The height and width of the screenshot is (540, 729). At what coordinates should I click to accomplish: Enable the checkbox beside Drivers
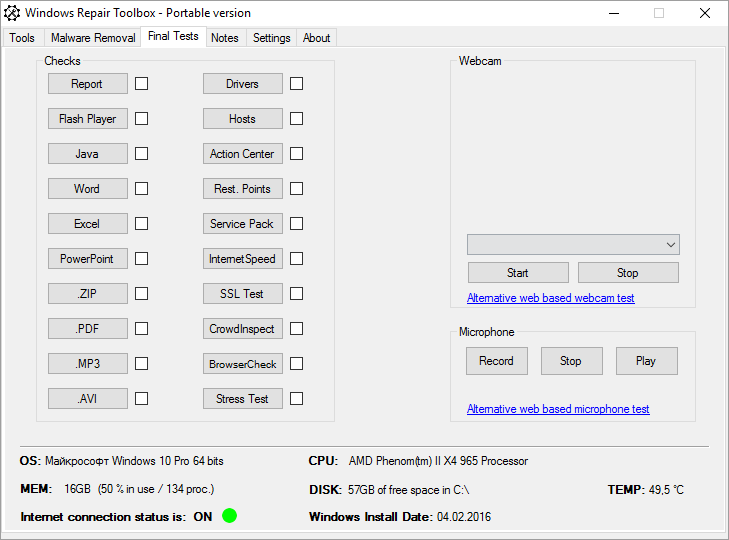tap(296, 84)
